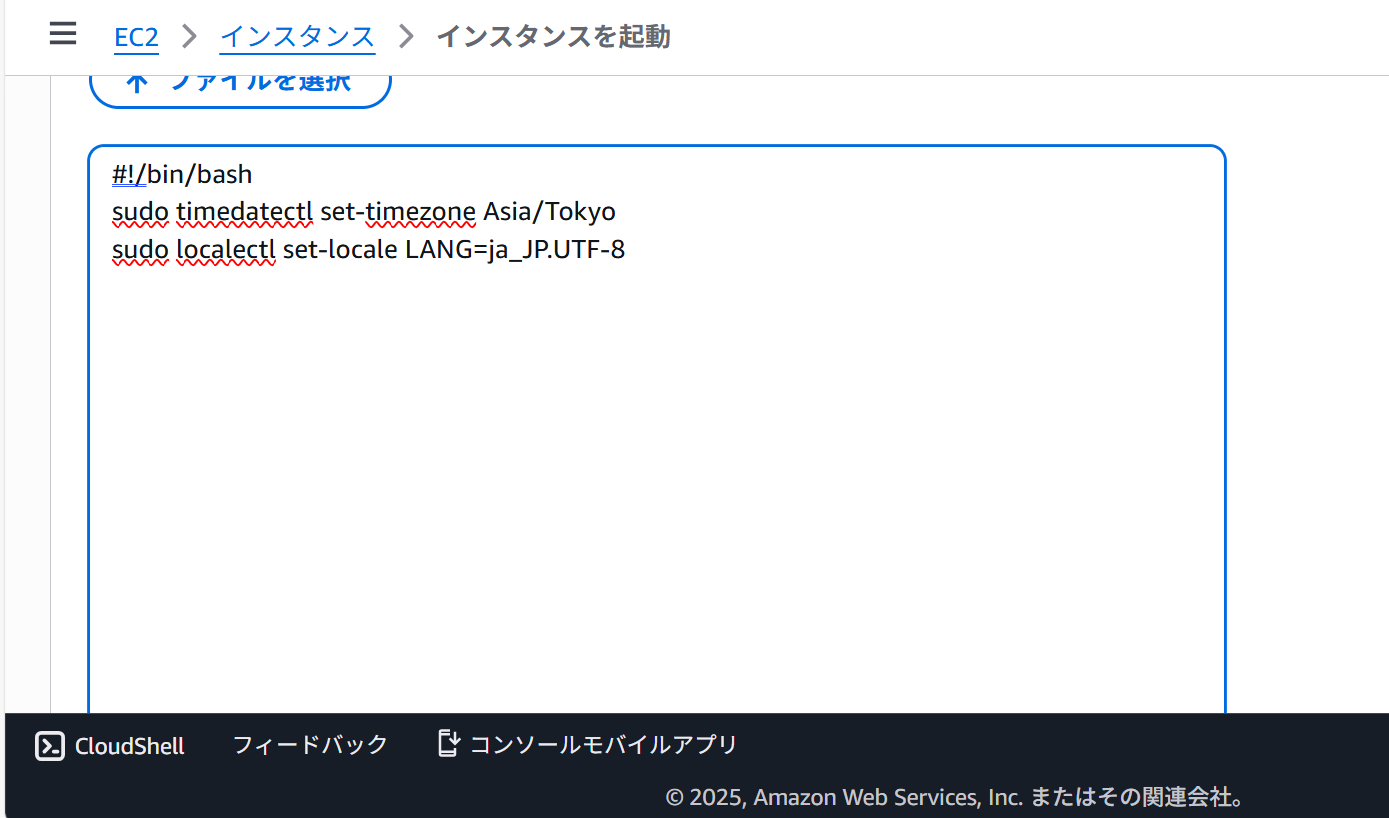This screenshot has height=818, width=1389.
Task: Open the hamburger navigation menu
Action: click(x=62, y=33)
